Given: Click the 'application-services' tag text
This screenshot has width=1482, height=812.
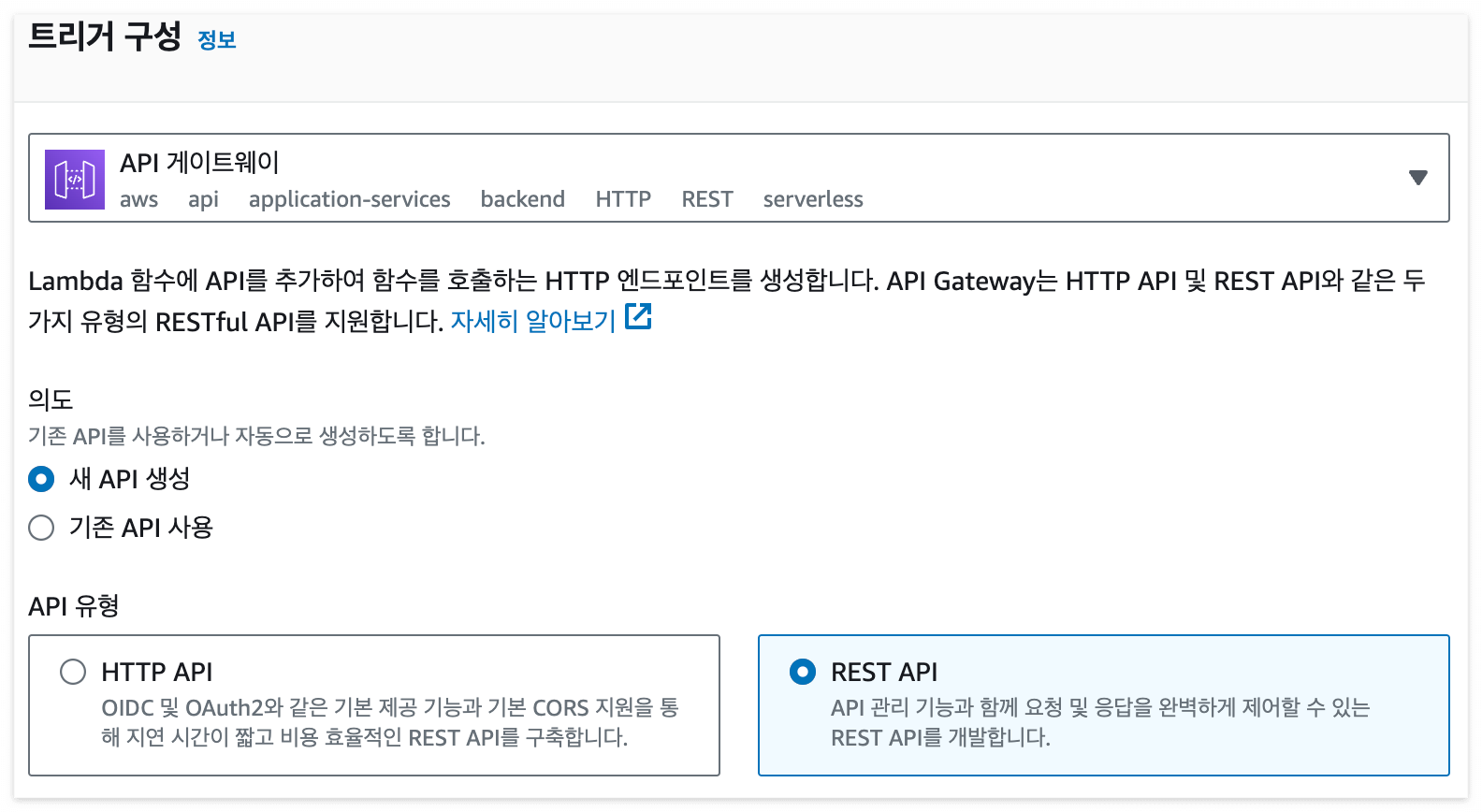Looking at the screenshot, I should [x=350, y=199].
